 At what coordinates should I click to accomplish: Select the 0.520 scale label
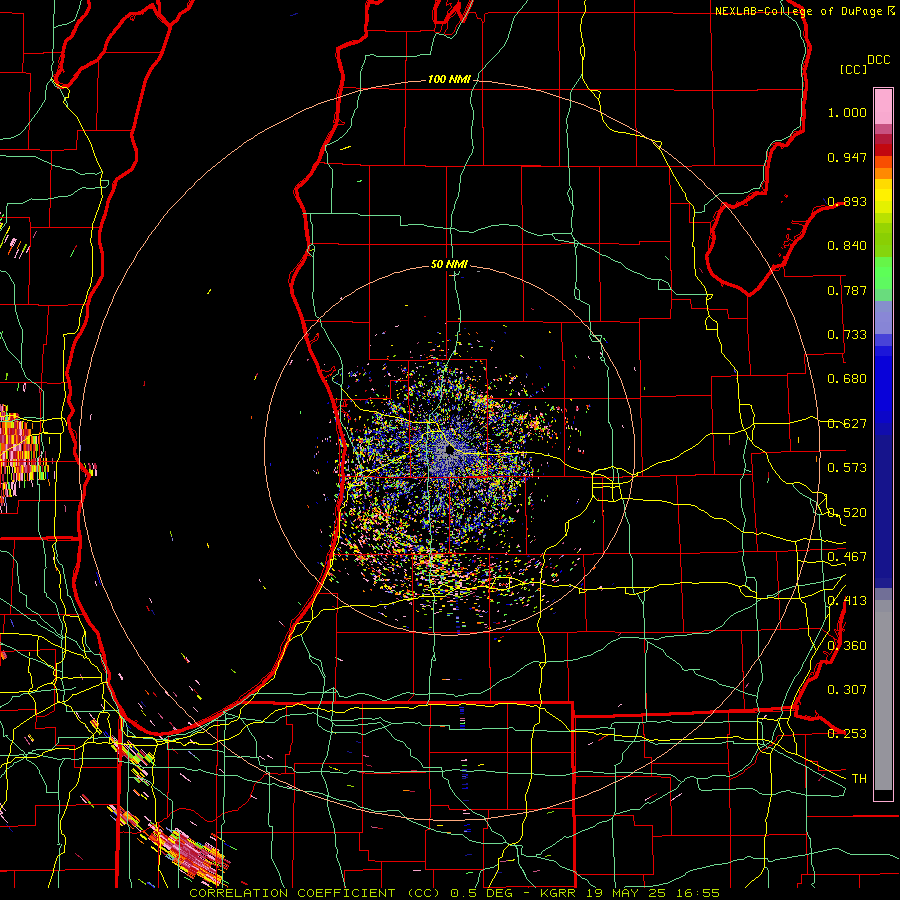847,513
